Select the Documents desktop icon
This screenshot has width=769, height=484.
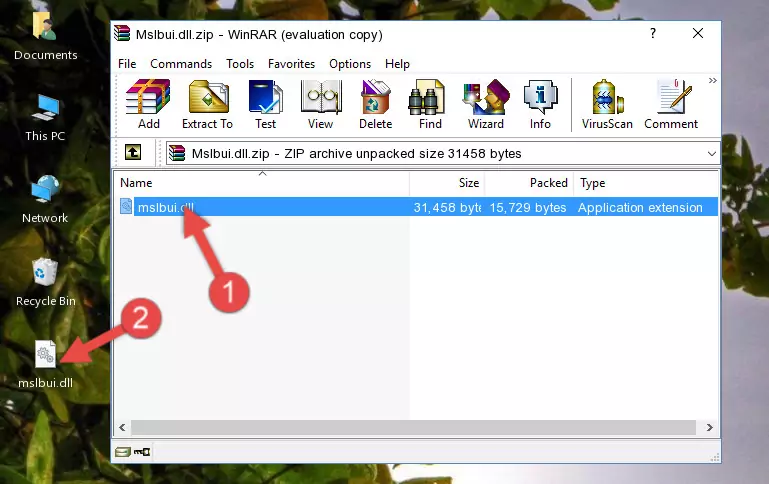[46, 35]
